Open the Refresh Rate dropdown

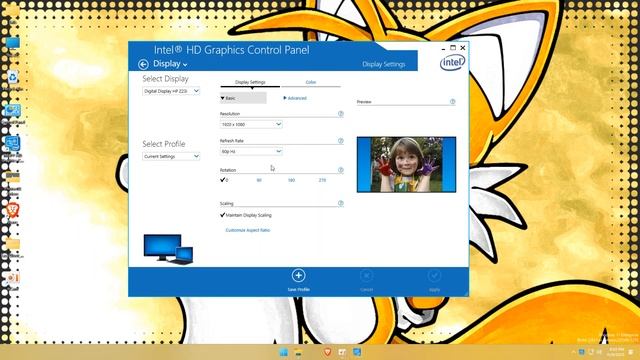(x=251, y=151)
